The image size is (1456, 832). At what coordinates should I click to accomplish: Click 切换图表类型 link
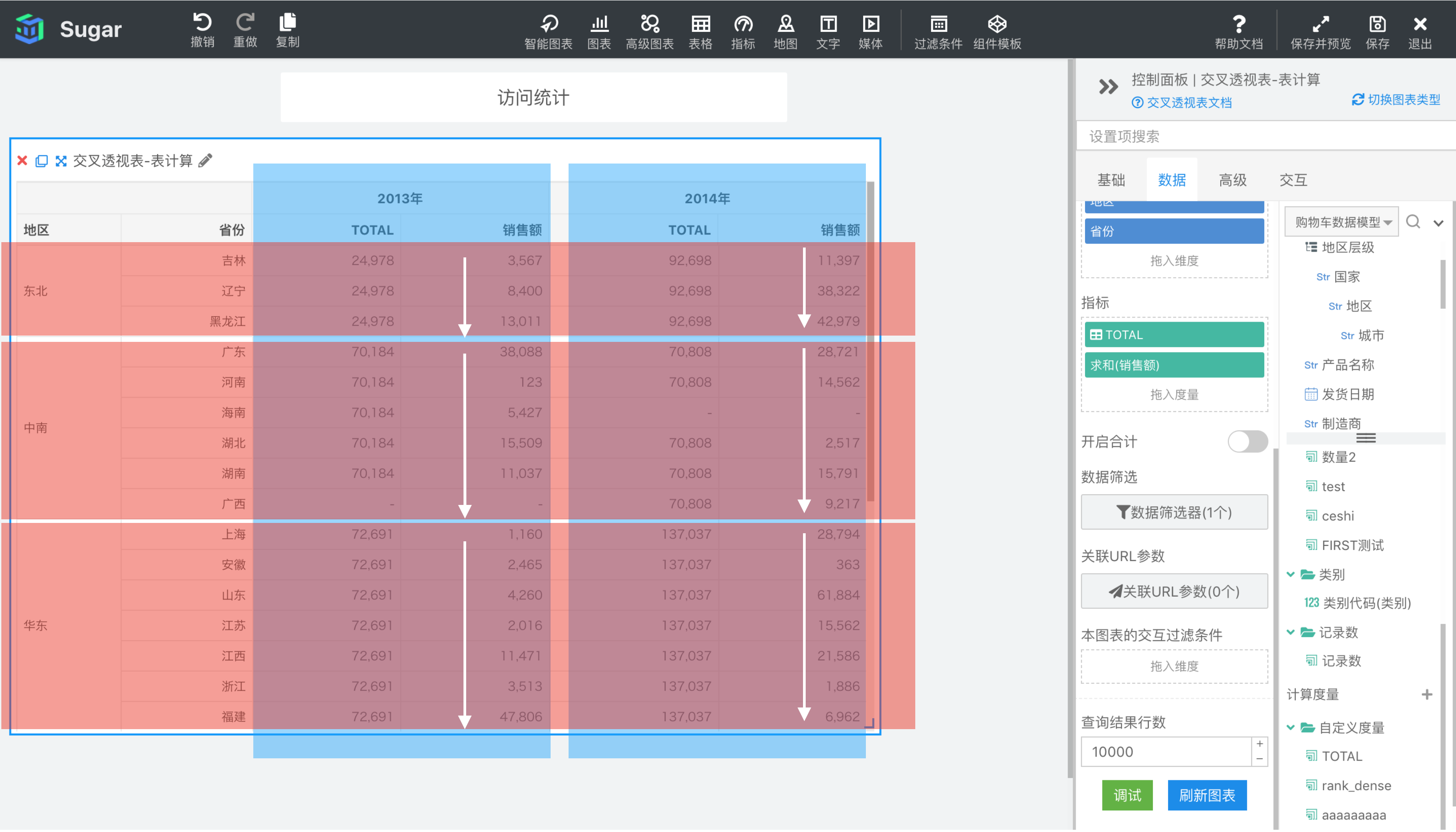point(1395,100)
